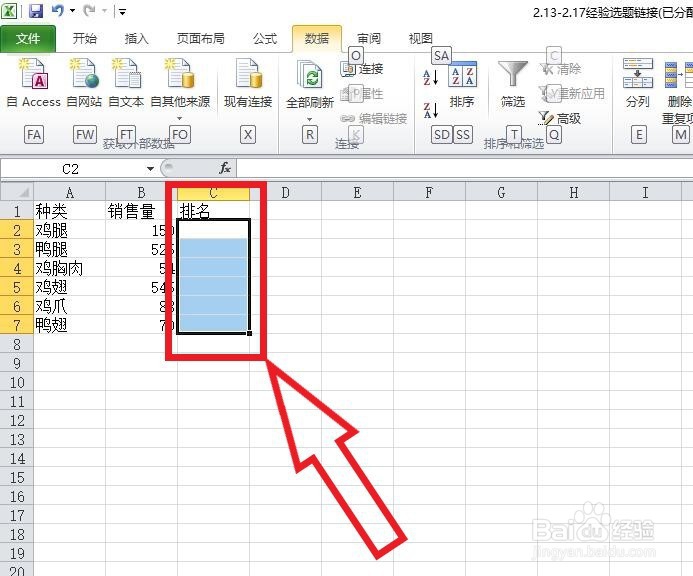Select row 8 header

click(x=17, y=344)
